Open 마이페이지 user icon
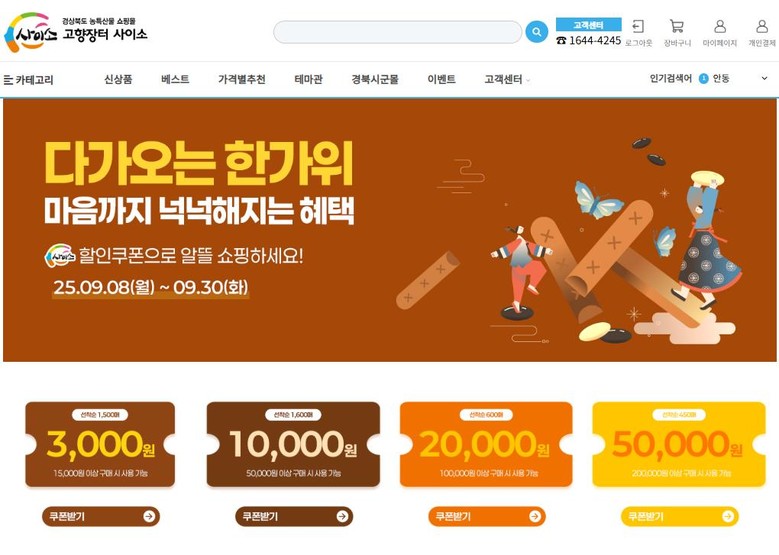779x555 pixels. [x=719, y=32]
